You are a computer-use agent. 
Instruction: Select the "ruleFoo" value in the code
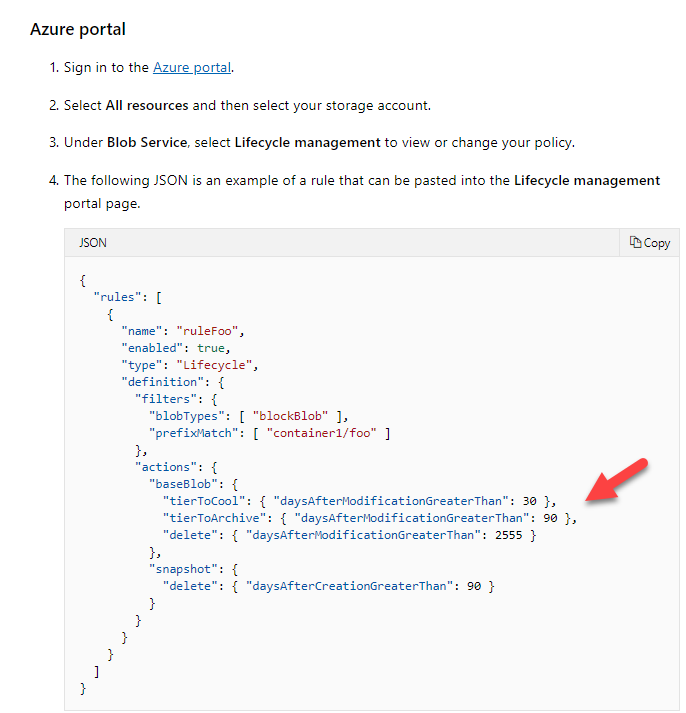(x=207, y=331)
